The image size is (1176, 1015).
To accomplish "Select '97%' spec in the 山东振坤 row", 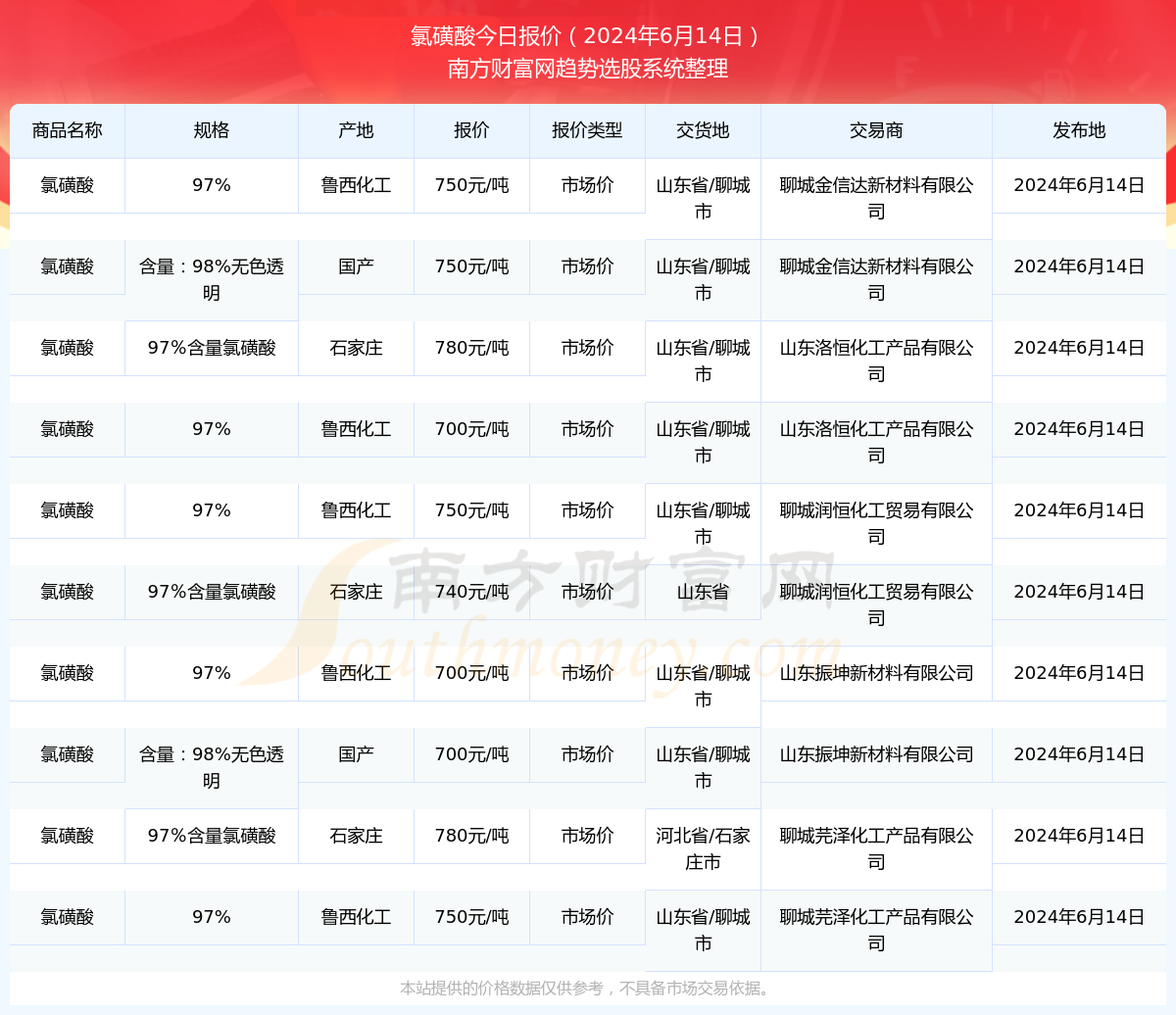I will click(212, 673).
